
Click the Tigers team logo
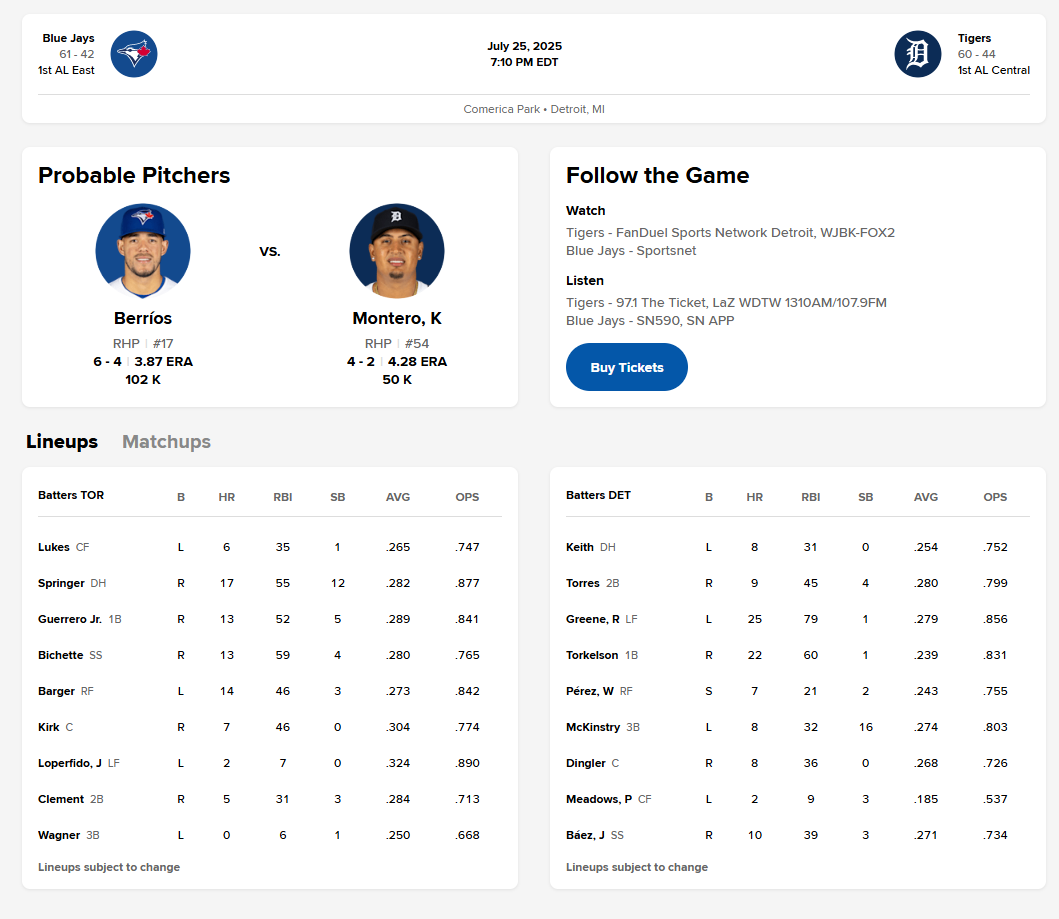(917, 54)
